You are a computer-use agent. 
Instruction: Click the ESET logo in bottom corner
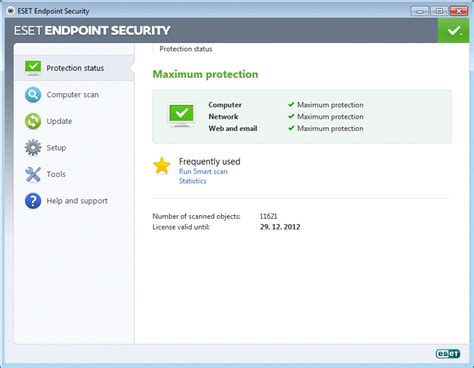click(x=448, y=354)
